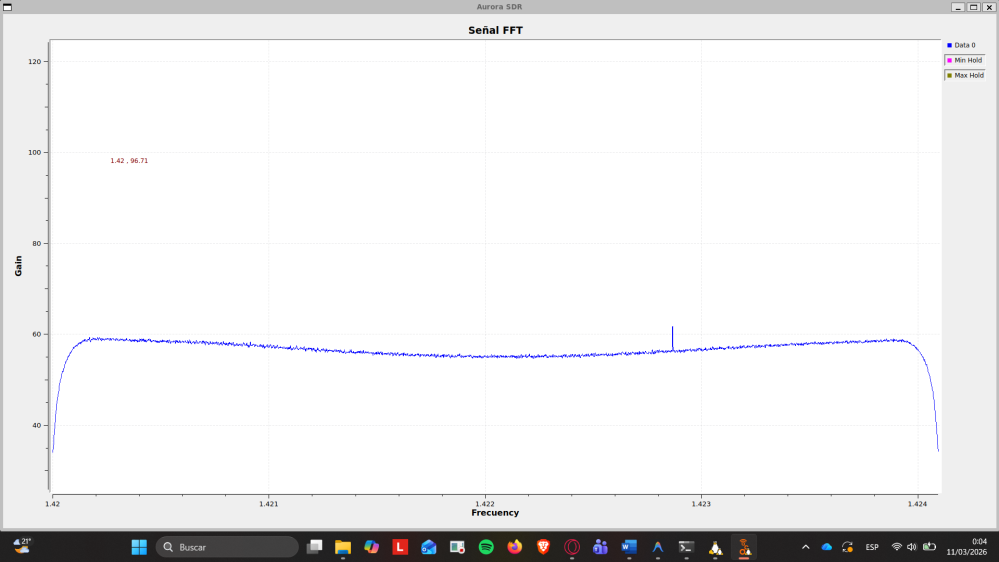Open the volume speaker tray icon
Screen dimensions: 999x562
912,547
